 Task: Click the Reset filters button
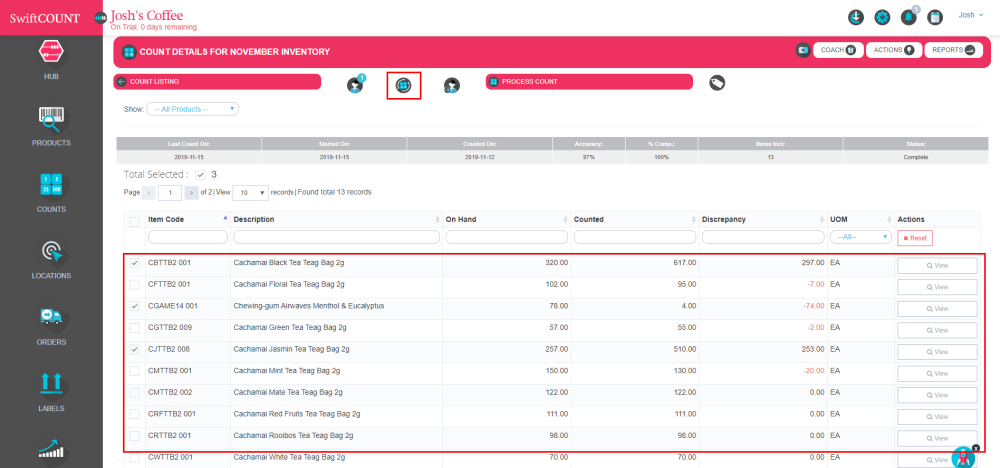pyautogui.click(x=915, y=238)
